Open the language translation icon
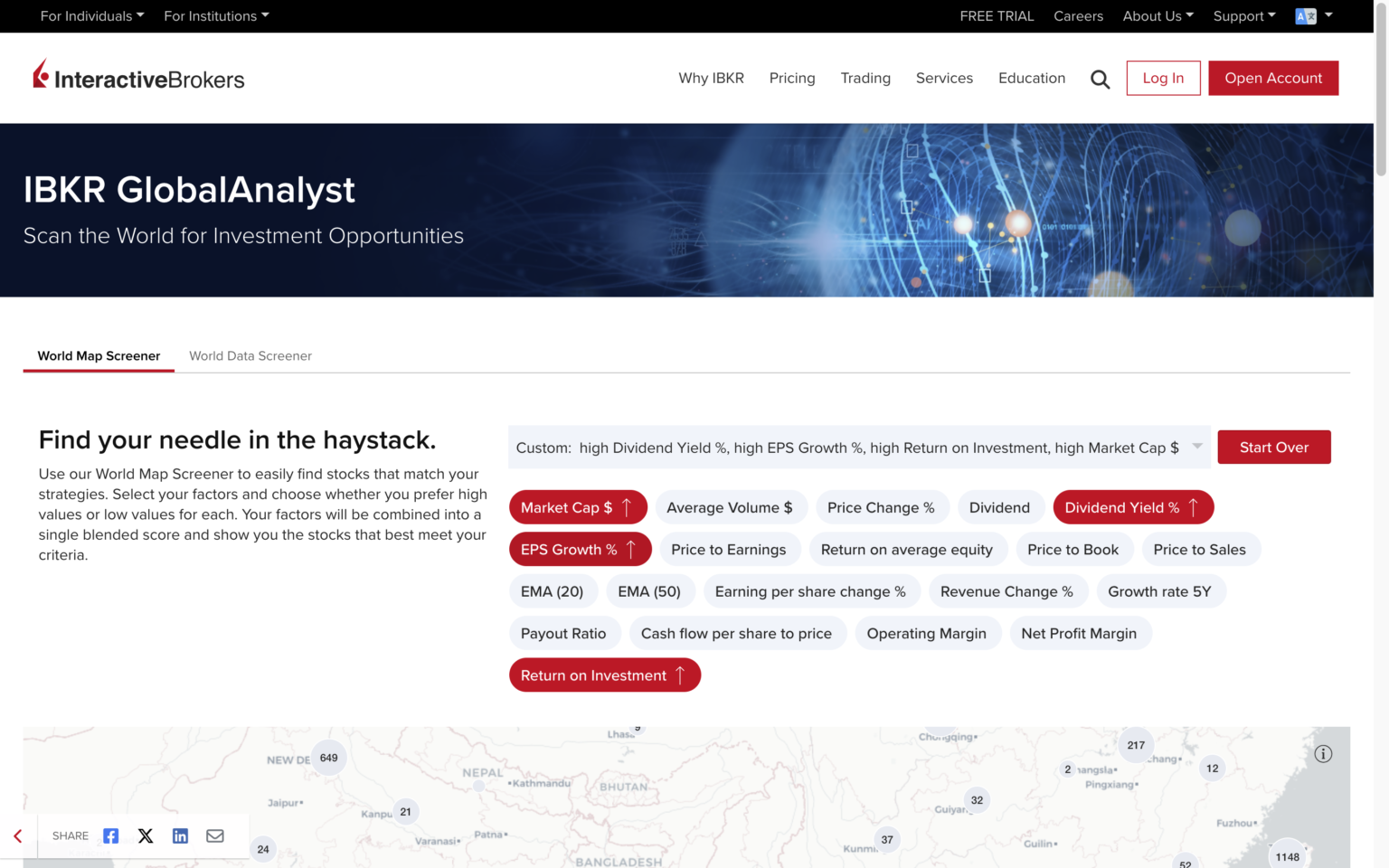The height and width of the screenshot is (868, 1389). (1306, 15)
